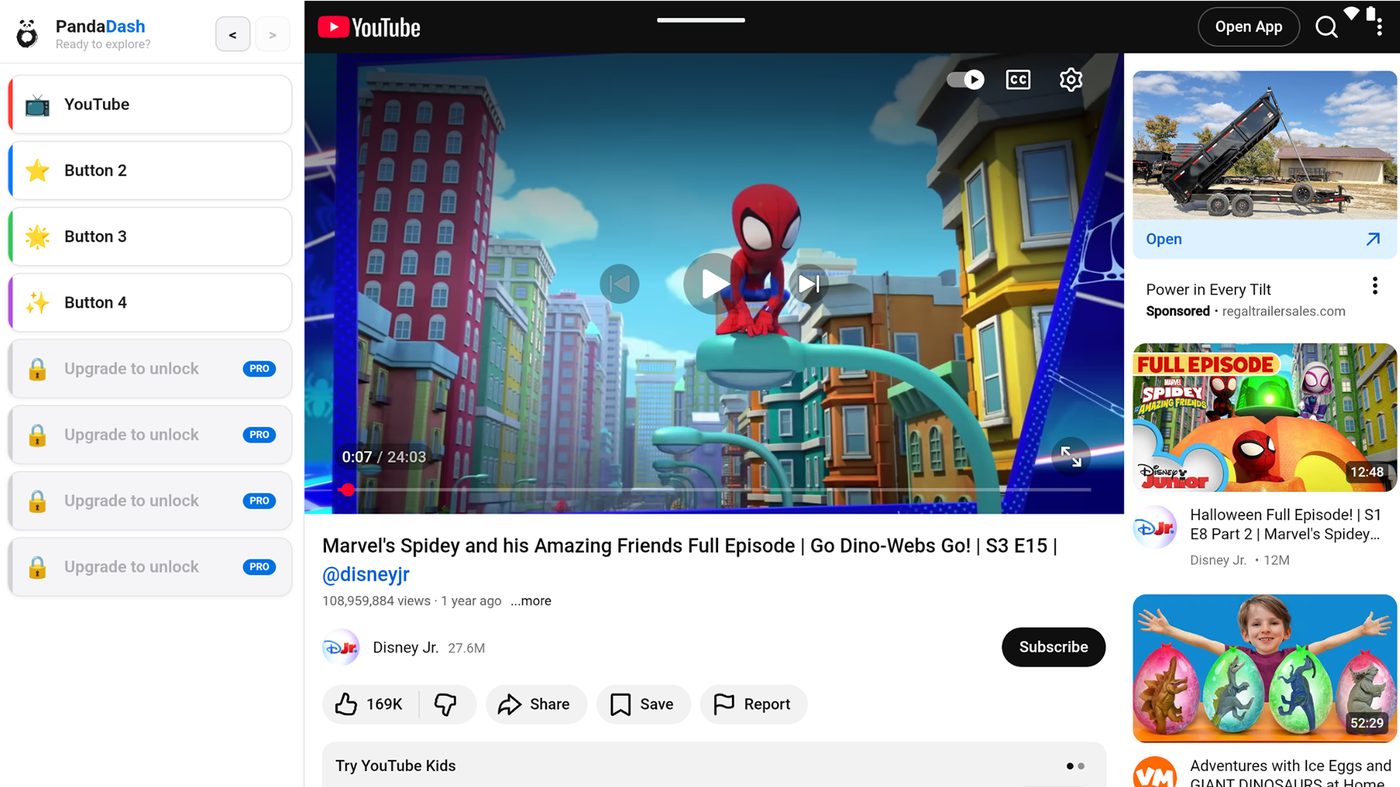This screenshot has height=787, width=1400.
Task: Like the video (169K thumbs up)
Action: pos(370,704)
